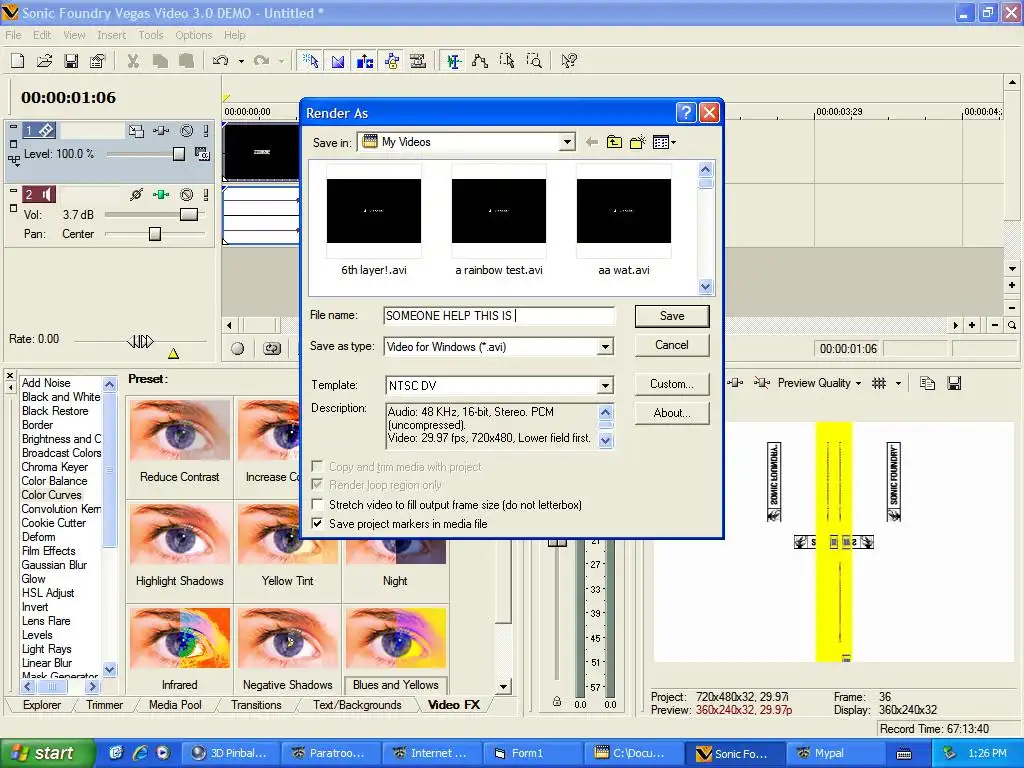Switch to the Explorer tab
This screenshot has height=768, width=1024.
(x=42, y=705)
